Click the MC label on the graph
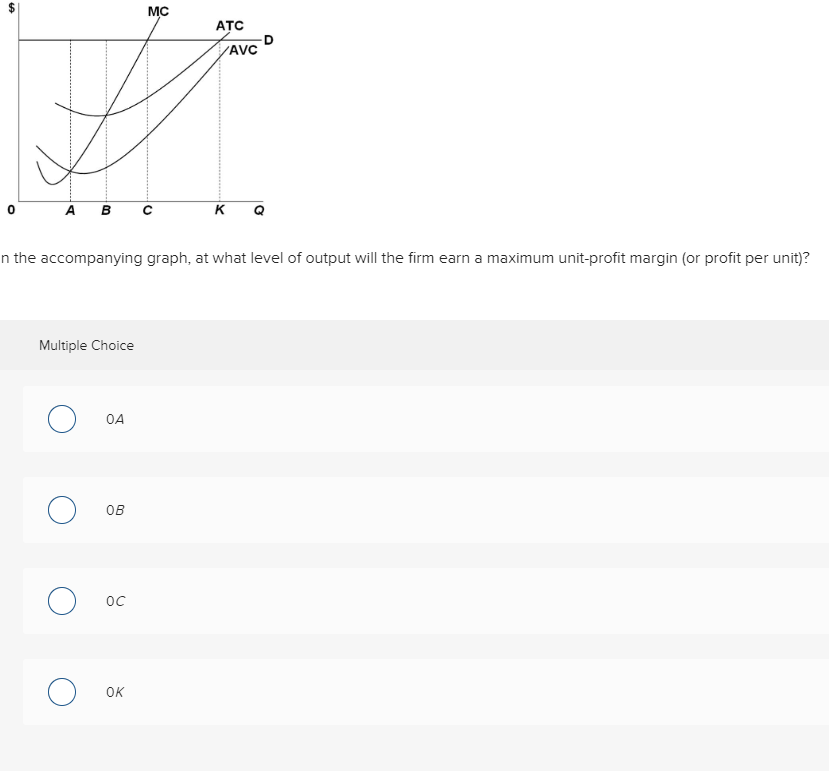Image resolution: width=829 pixels, height=771 pixels. (x=156, y=12)
